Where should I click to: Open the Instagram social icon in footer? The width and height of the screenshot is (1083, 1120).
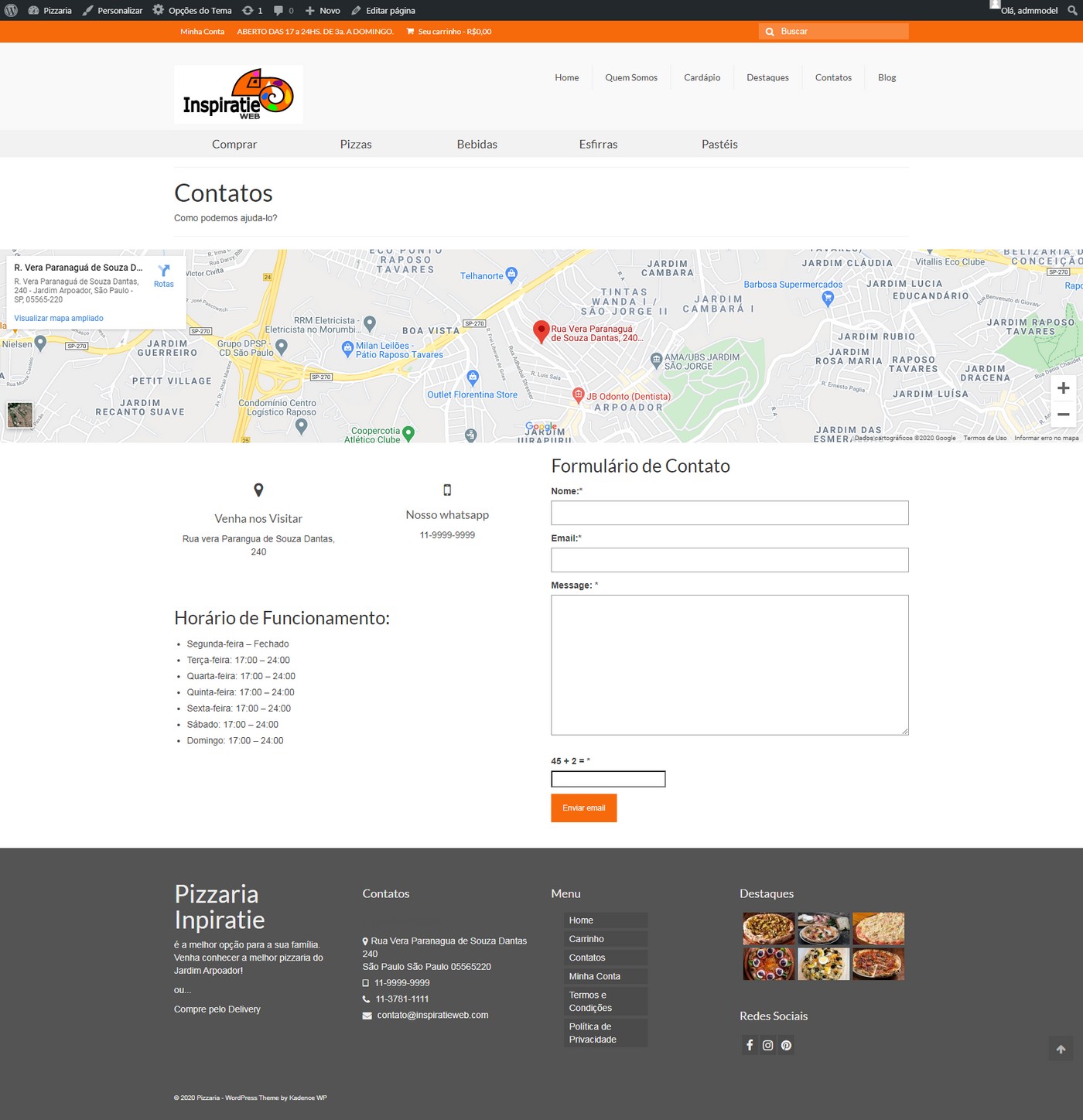(x=768, y=1045)
